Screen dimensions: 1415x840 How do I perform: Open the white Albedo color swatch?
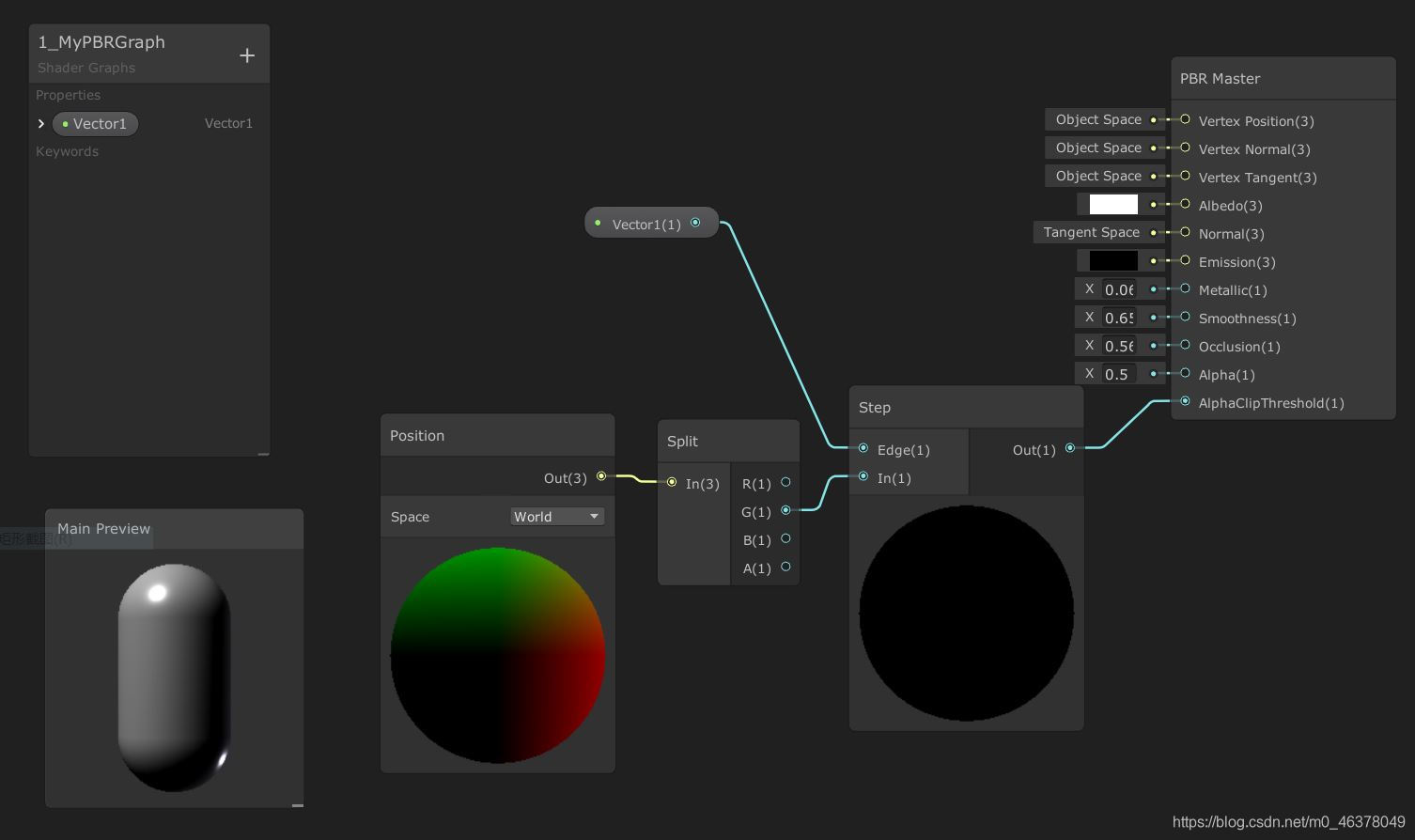coord(1113,204)
